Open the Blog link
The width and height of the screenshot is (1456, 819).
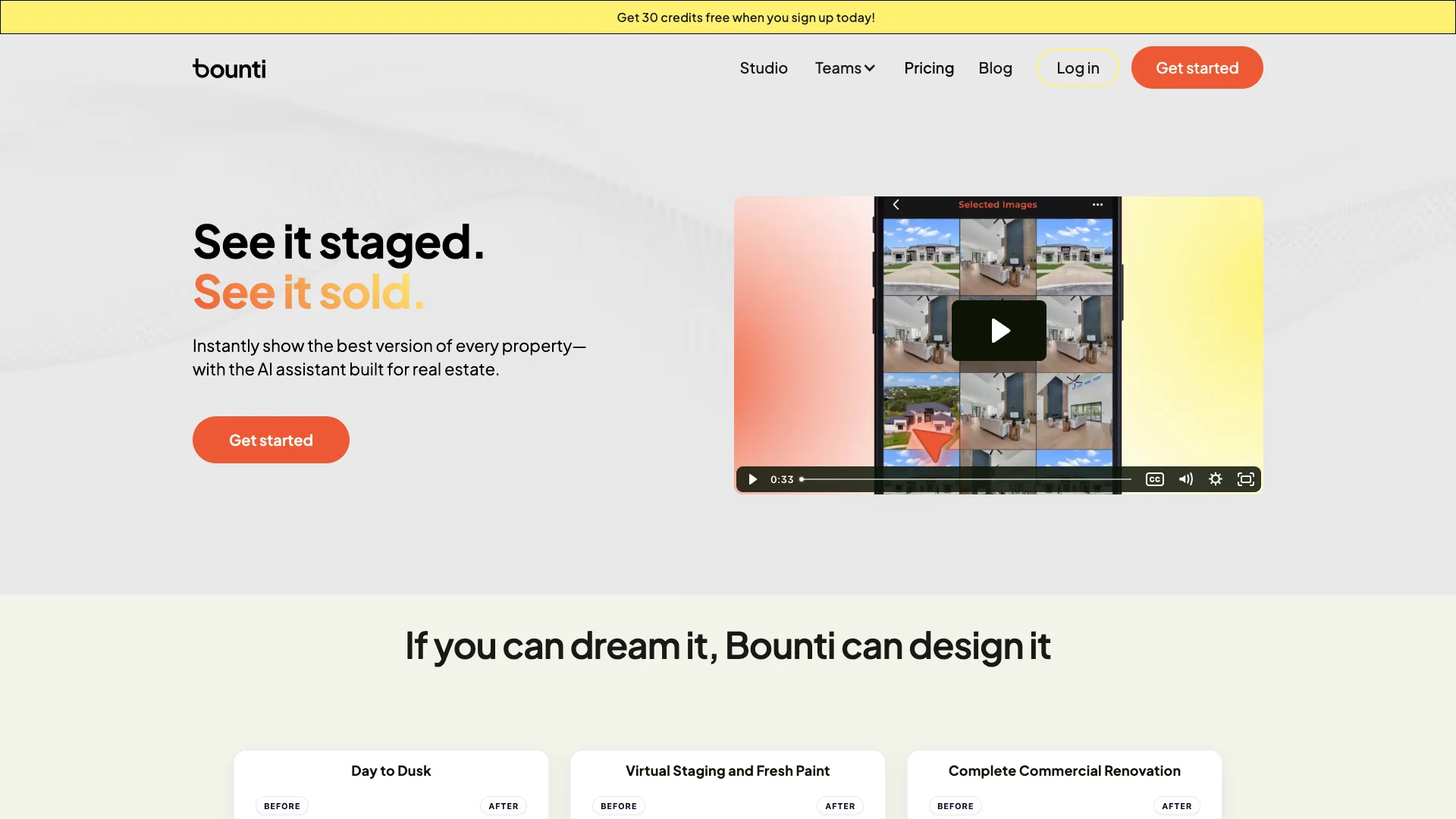click(995, 68)
